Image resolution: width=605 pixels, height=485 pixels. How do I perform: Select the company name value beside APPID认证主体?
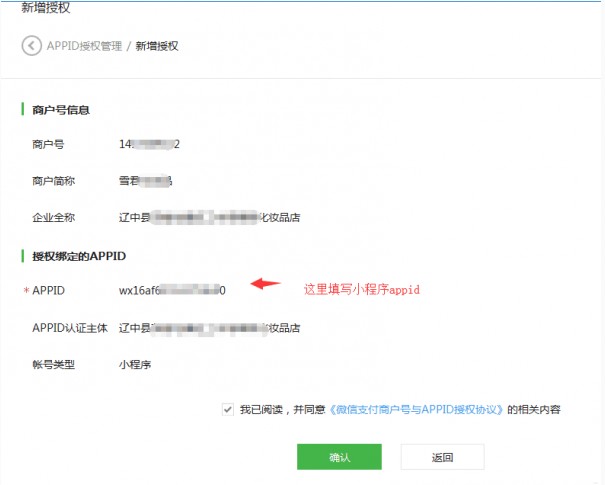click(x=210, y=328)
